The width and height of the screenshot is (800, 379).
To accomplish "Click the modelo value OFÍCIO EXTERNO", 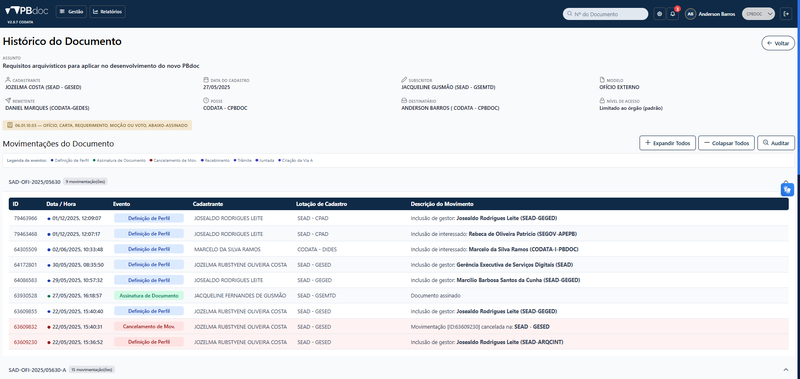I will [619, 87].
